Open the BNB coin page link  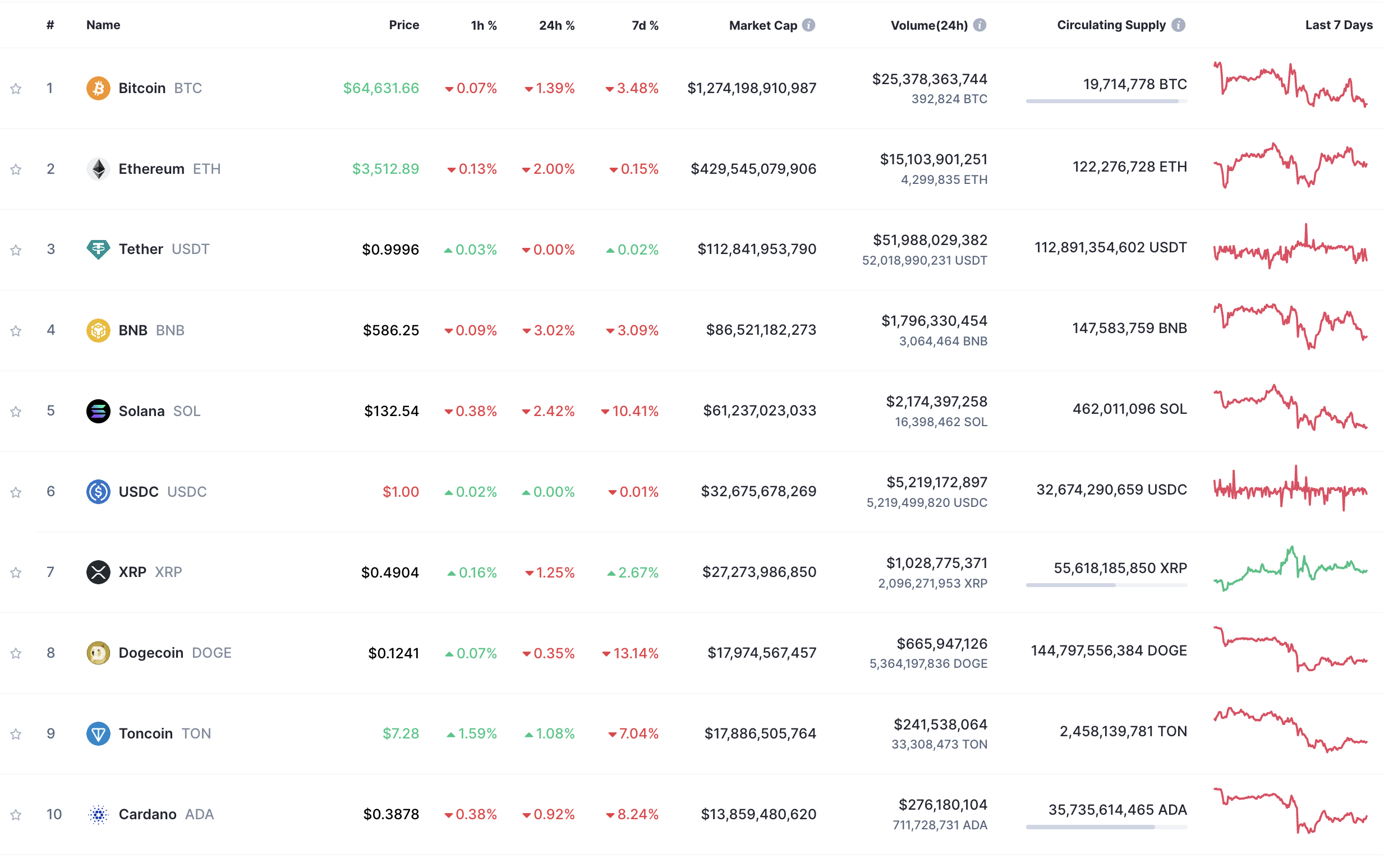pyautogui.click(x=133, y=331)
